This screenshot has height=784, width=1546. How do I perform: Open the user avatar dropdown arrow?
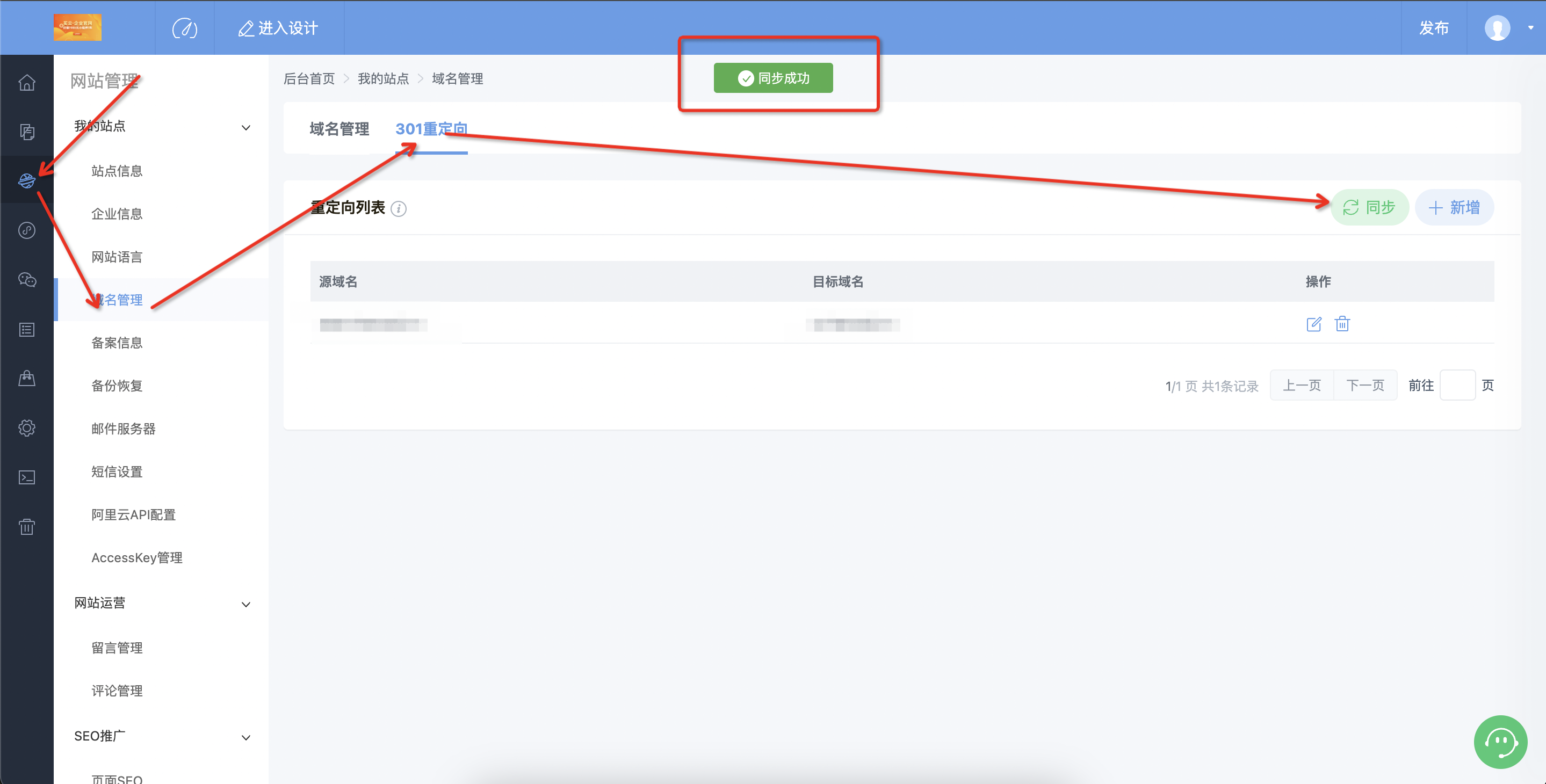[x=1530, y=27]
